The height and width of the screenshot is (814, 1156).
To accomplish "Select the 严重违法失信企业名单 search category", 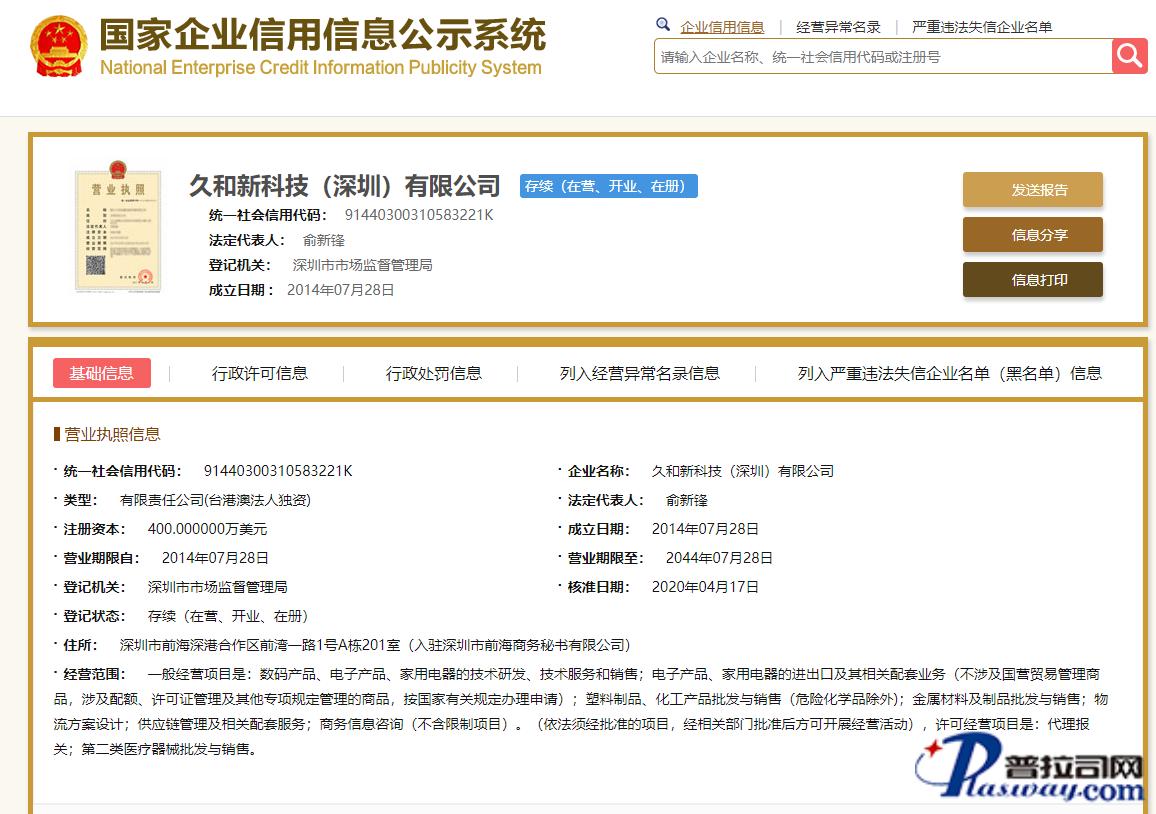I will pyautogui.click(x=982, y=27).
